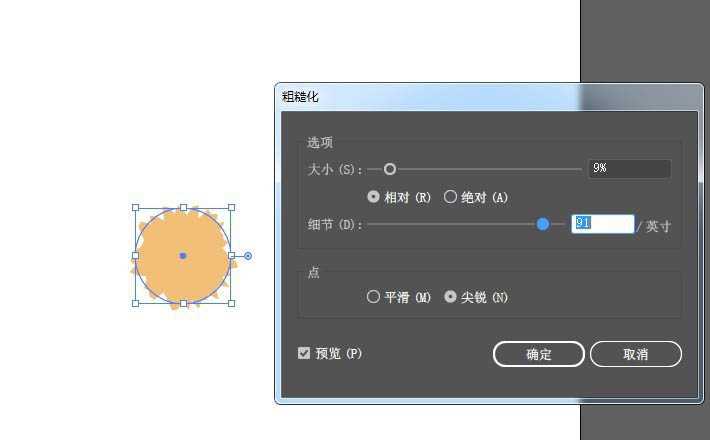Click the orange shape's center point

point(183,256)
